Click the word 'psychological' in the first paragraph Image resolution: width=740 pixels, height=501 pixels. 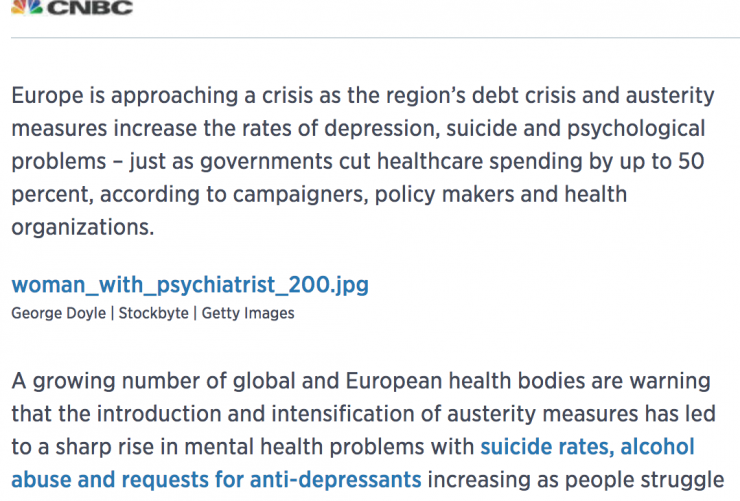coord(636,129)
